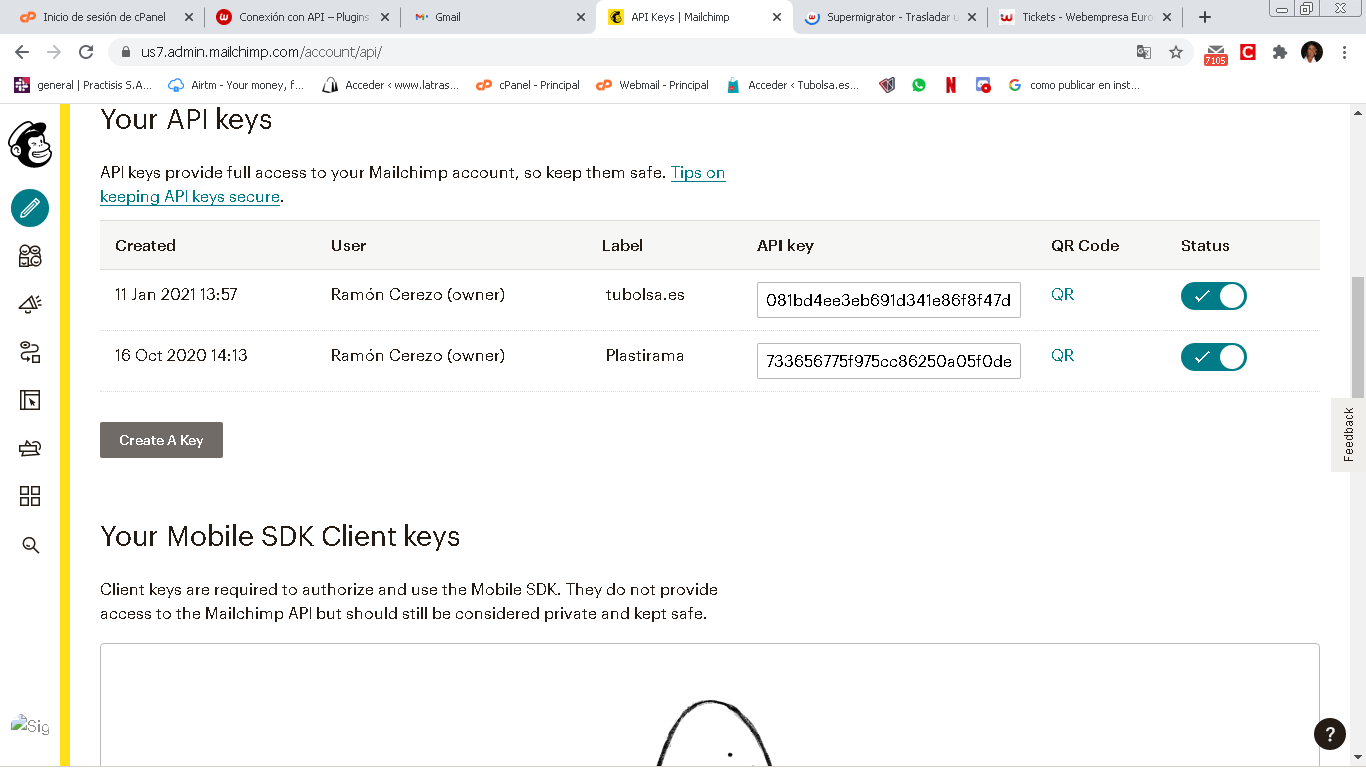Switch to Tickets - Webempresa tab
1366x768 pixels.
[x=1087, y=17]
